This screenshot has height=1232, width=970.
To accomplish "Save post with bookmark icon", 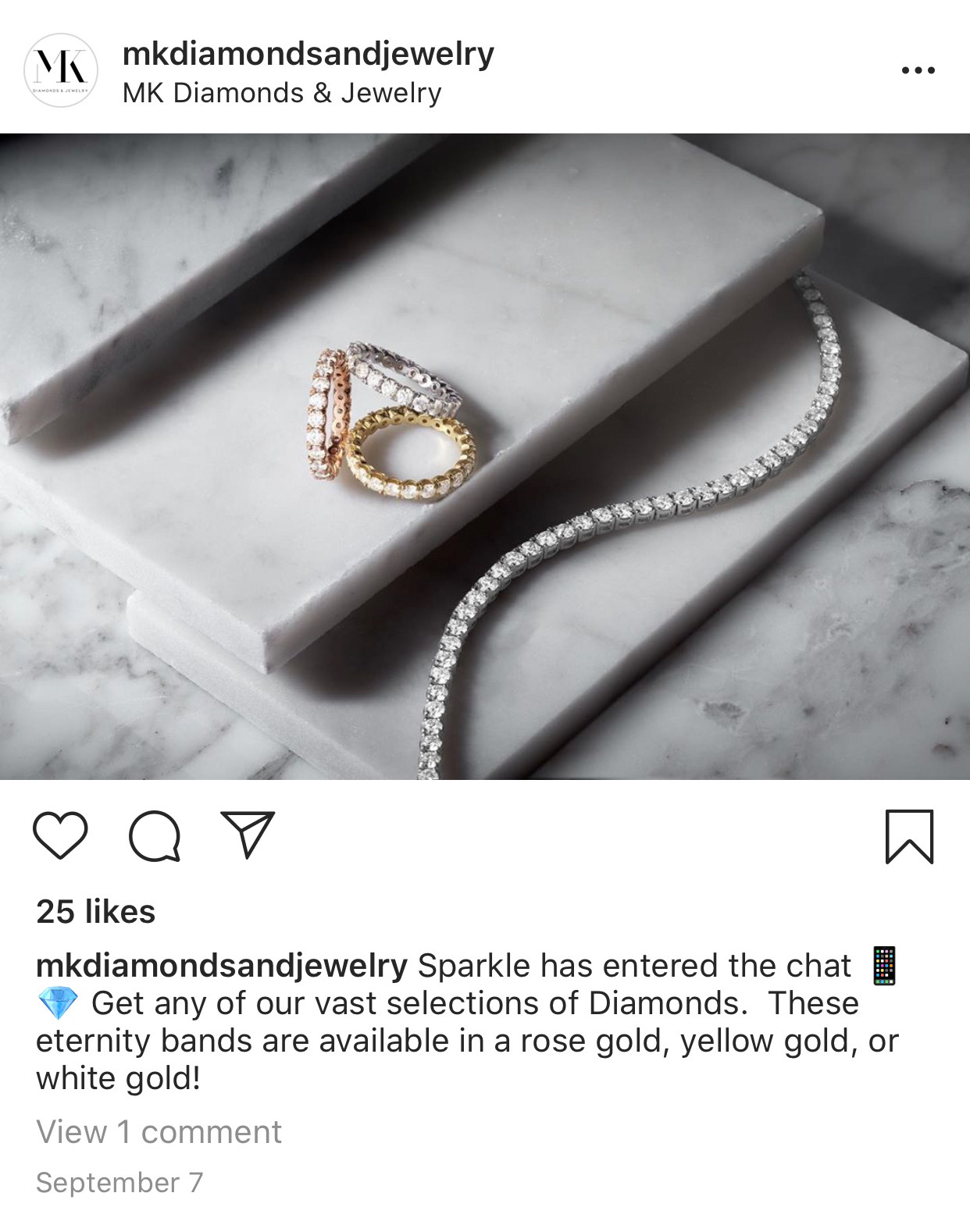I will 909,837.
